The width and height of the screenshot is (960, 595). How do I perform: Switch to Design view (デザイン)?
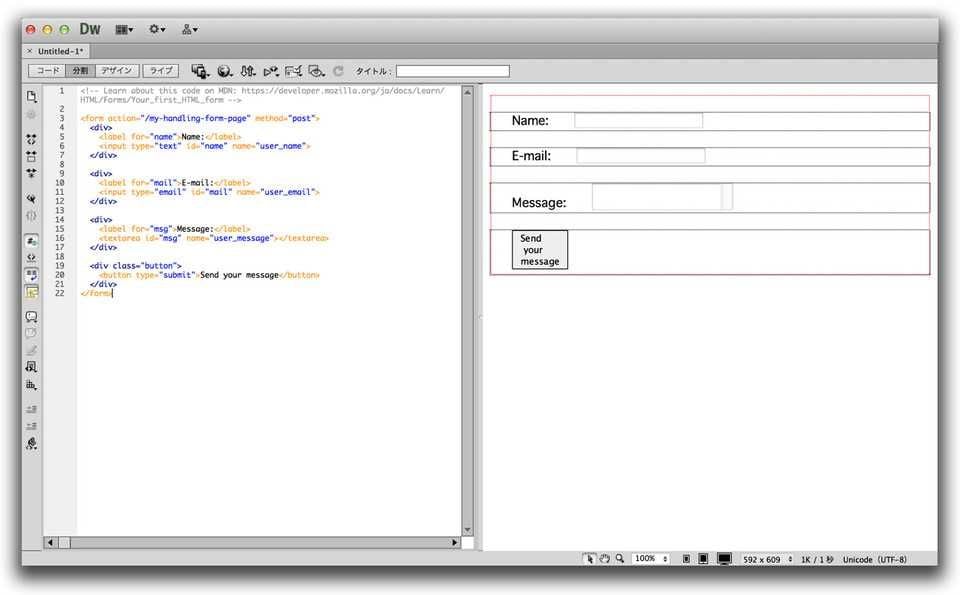pos(118,71)
